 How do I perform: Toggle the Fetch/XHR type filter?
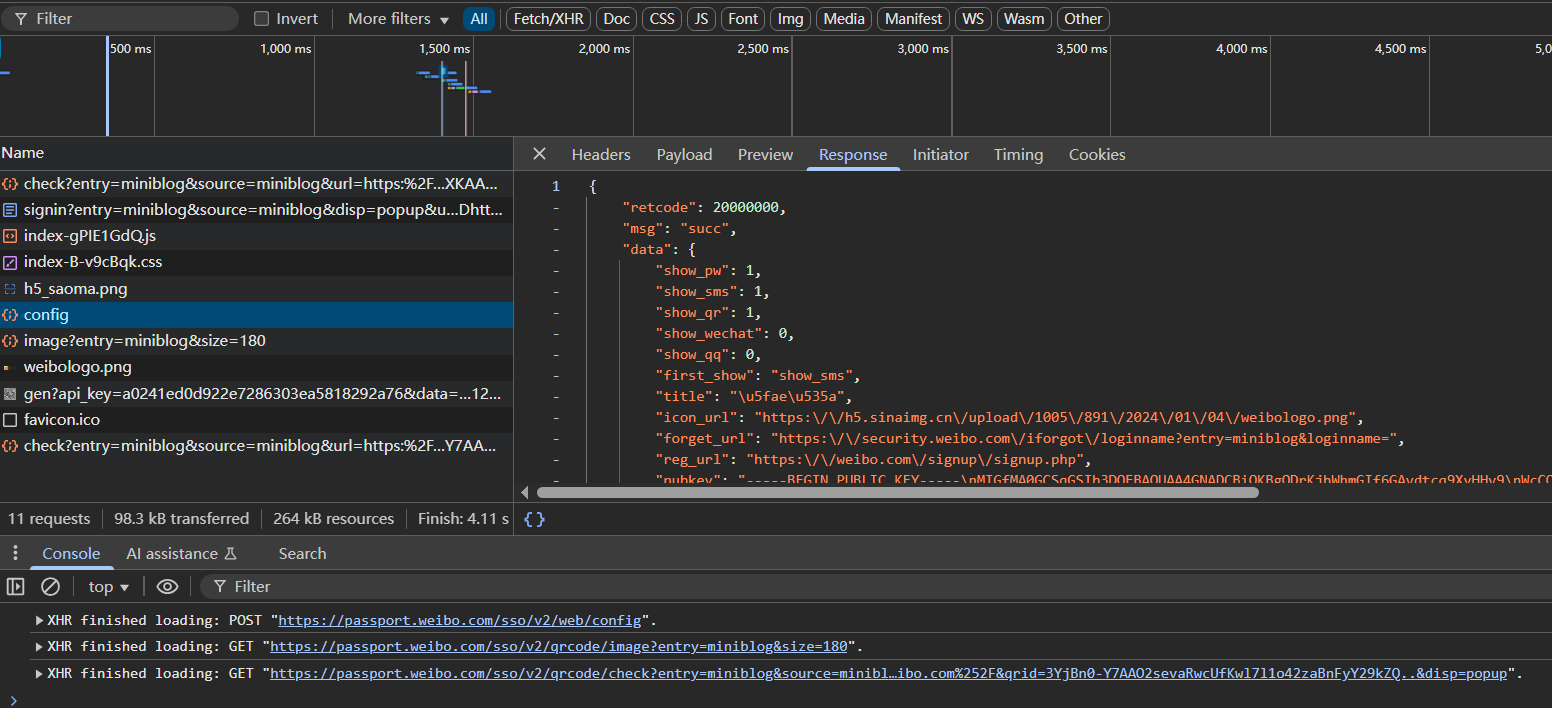pyautogui.click(x=548, y=19)
